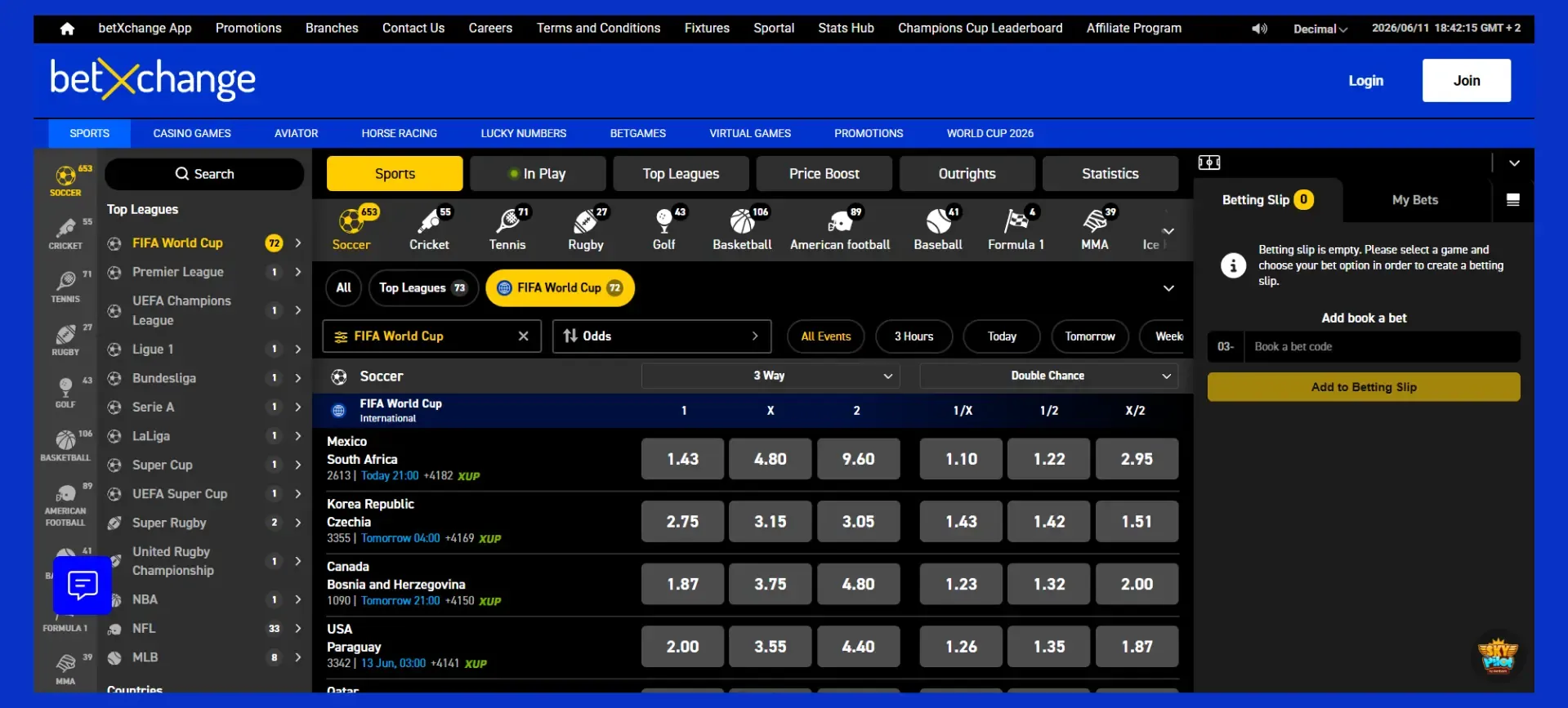Screen dimensions: 1568x708
Task: Choose Tennis in the sports carousel
Action: [x=507, y=229]
